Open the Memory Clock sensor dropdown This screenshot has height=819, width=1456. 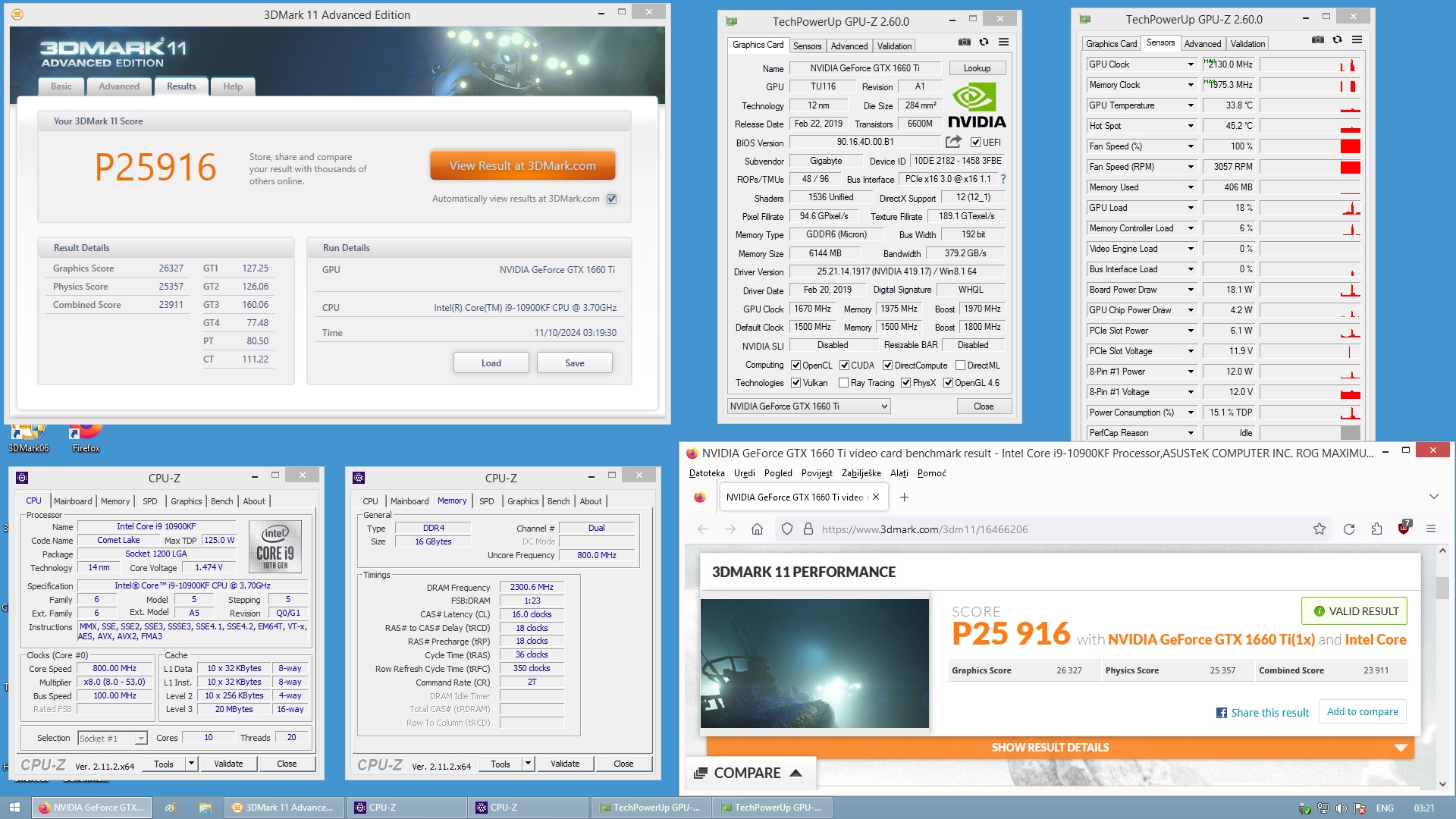click(x=1191, y=85)
